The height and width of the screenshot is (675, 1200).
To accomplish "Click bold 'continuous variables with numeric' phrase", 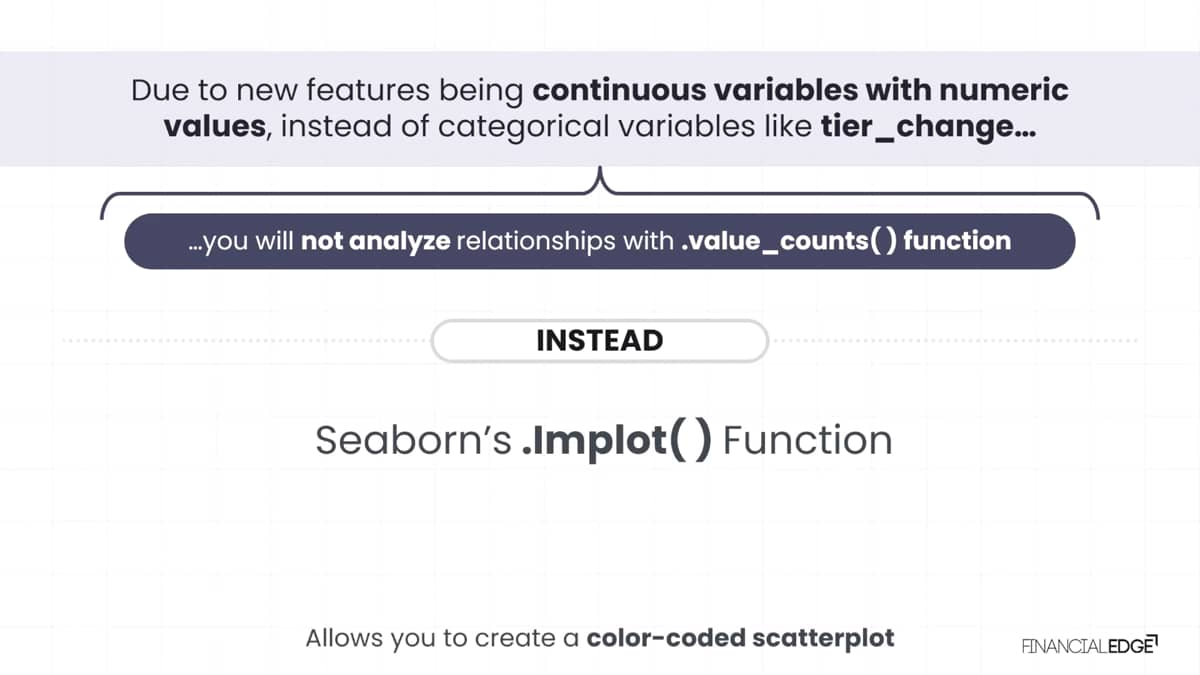I will pos(801,91).
